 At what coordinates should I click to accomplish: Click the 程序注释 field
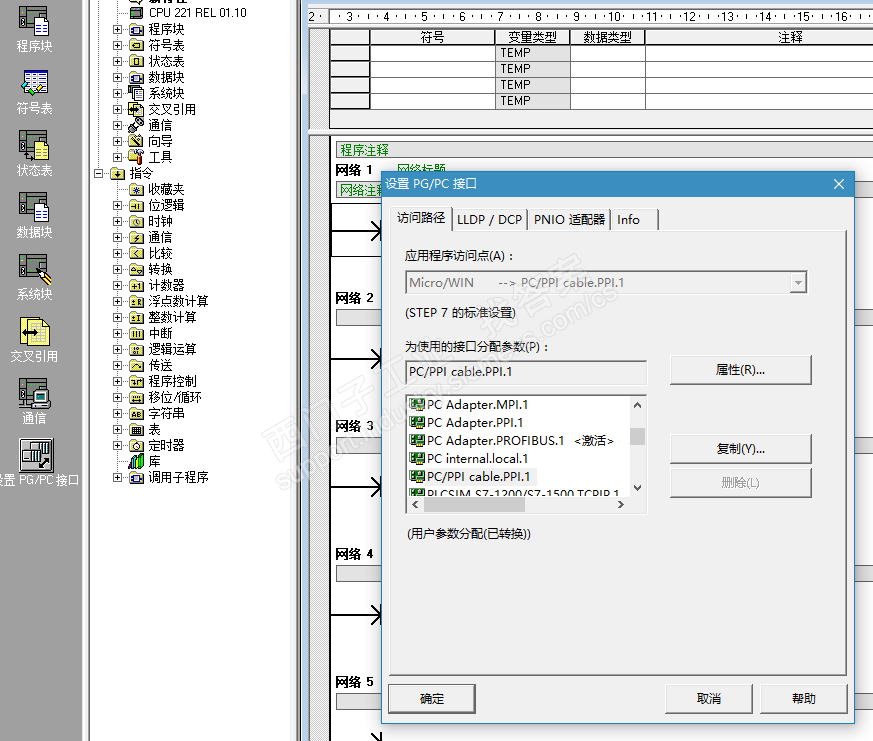click(604, 150)
